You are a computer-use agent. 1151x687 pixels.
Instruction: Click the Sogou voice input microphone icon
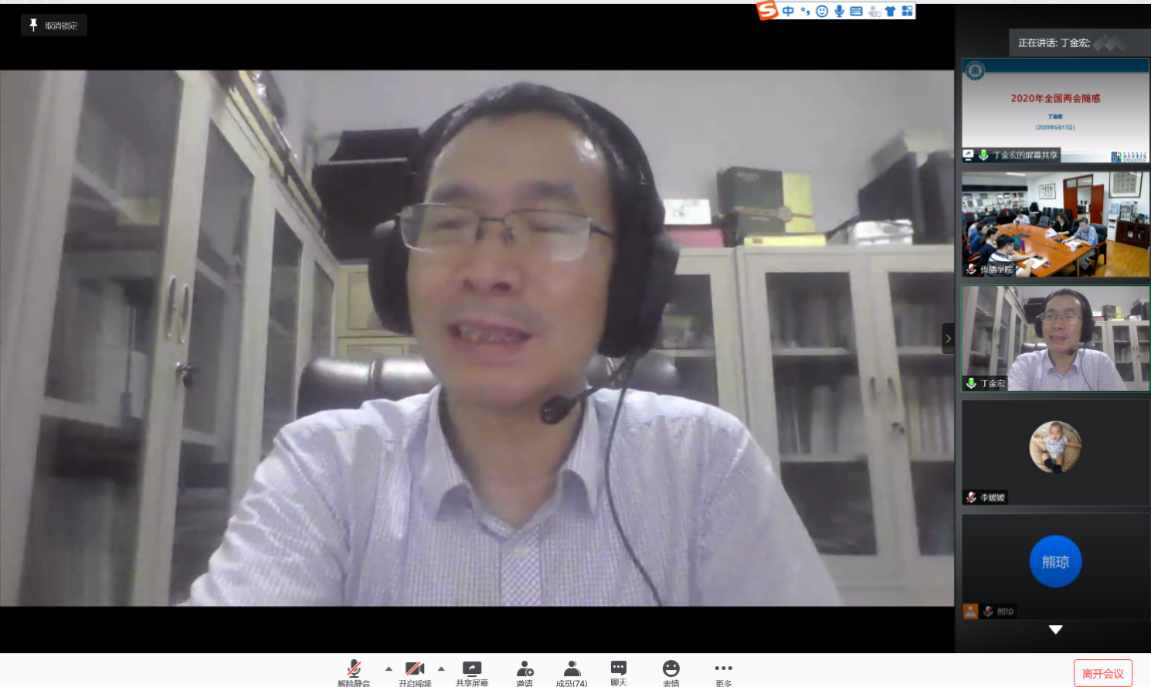(x=839, y=11)
